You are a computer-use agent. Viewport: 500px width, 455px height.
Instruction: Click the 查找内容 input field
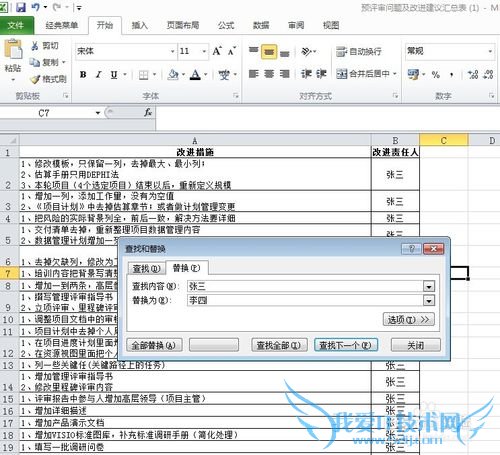305,286
